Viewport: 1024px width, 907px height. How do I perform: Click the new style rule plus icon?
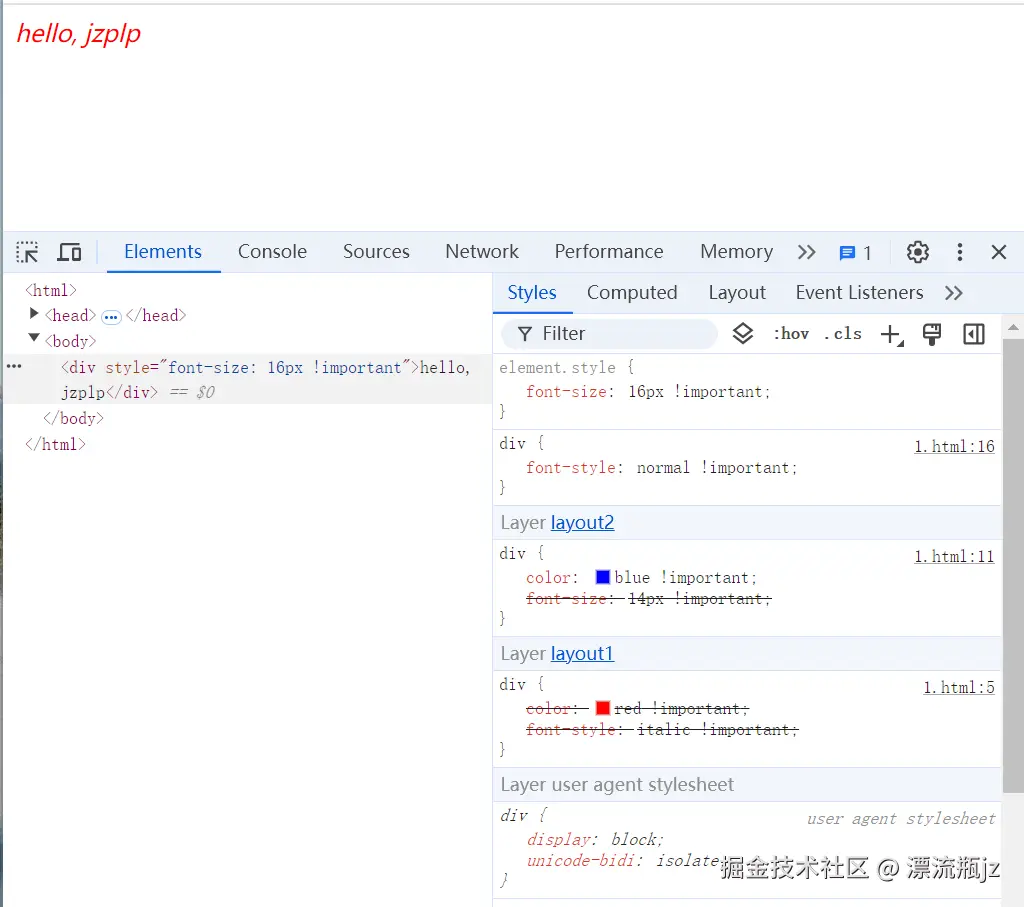pos(891,333)
